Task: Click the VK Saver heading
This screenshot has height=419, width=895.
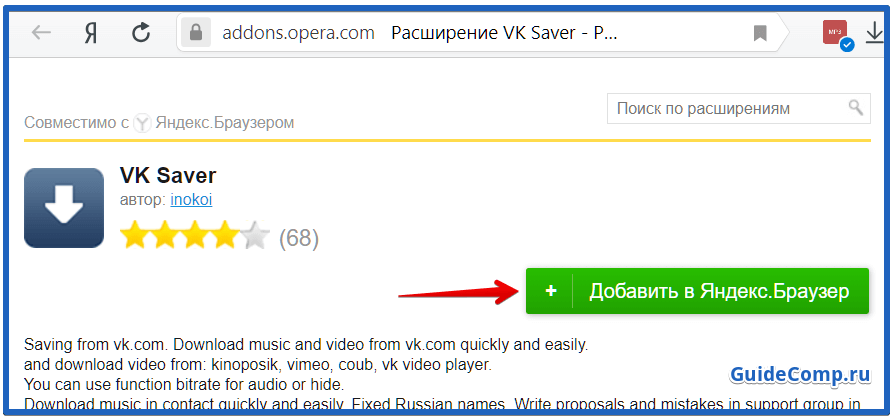Action: [168, 175]
